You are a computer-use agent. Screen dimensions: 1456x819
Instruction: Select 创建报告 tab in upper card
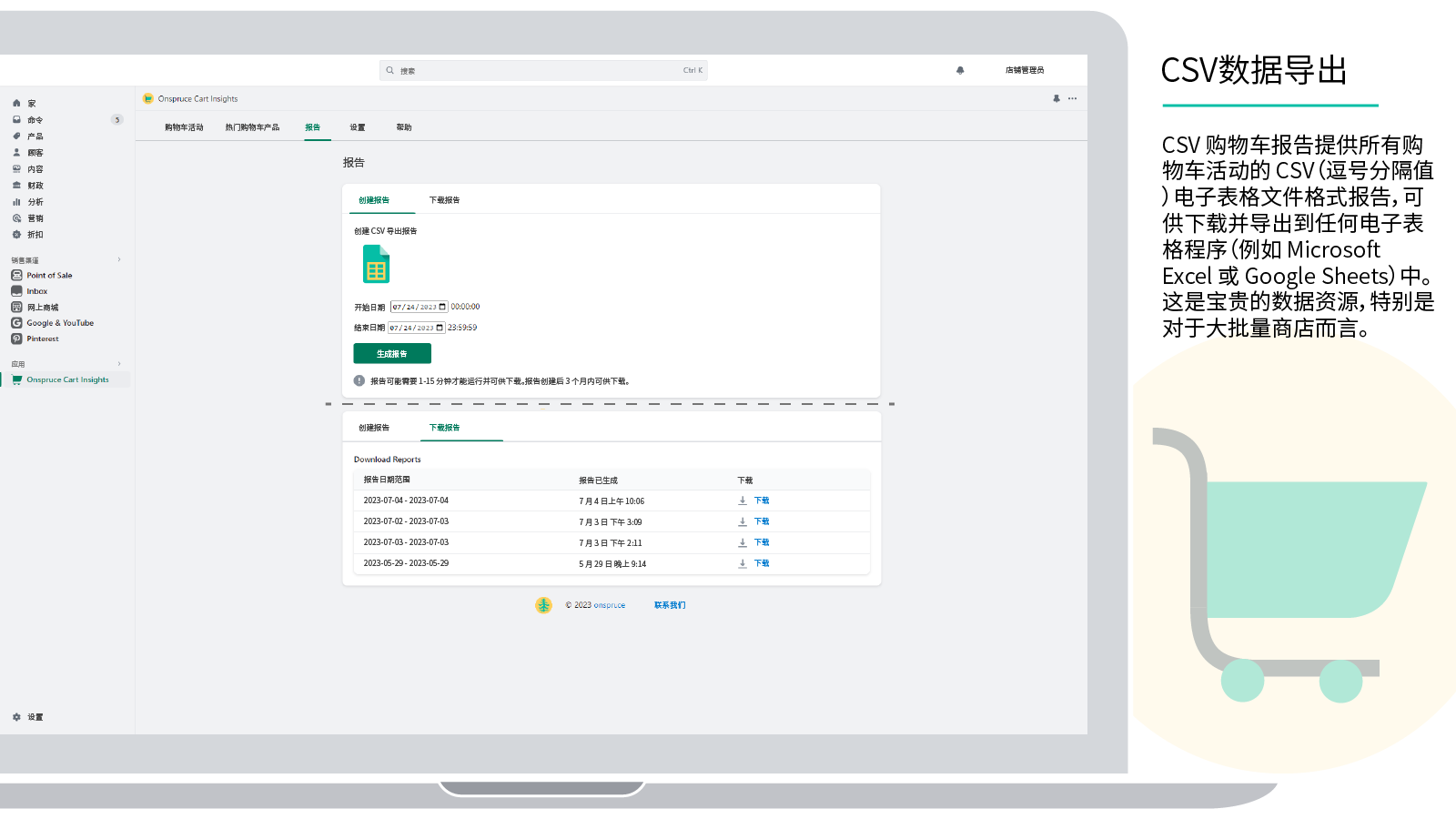click(374, 200)
